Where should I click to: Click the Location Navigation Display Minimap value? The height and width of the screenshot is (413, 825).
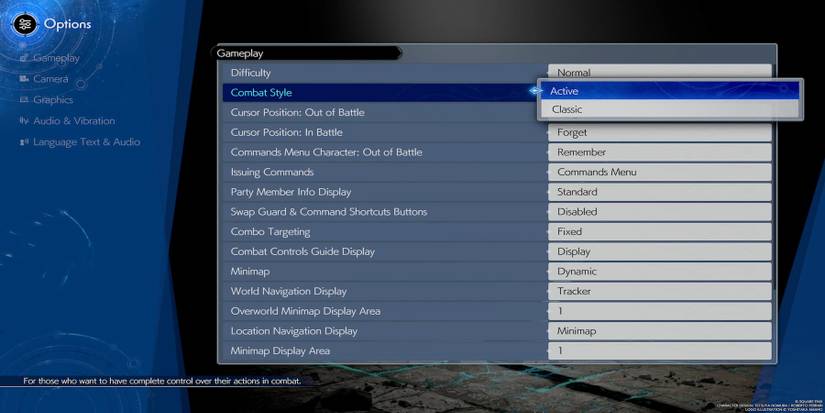point(659,331)
